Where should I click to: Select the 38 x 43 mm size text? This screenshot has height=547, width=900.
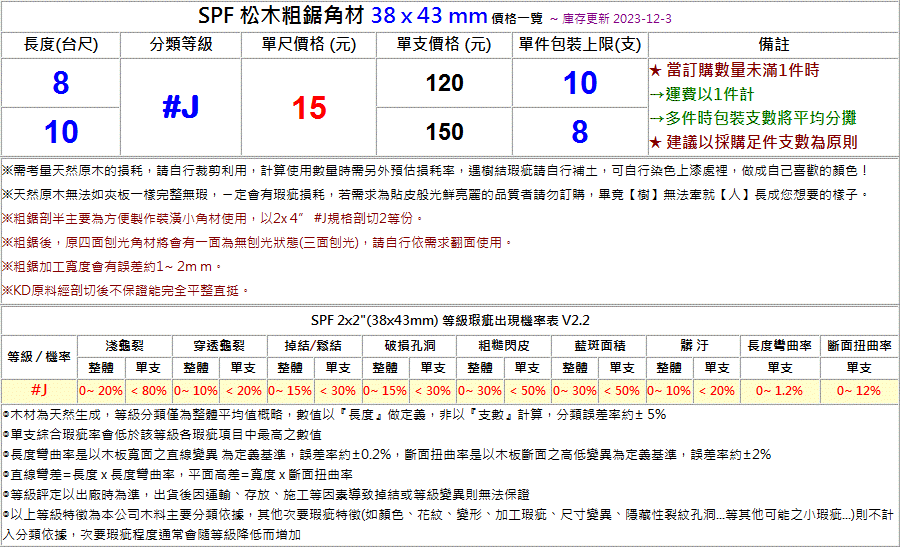[429, 15]
